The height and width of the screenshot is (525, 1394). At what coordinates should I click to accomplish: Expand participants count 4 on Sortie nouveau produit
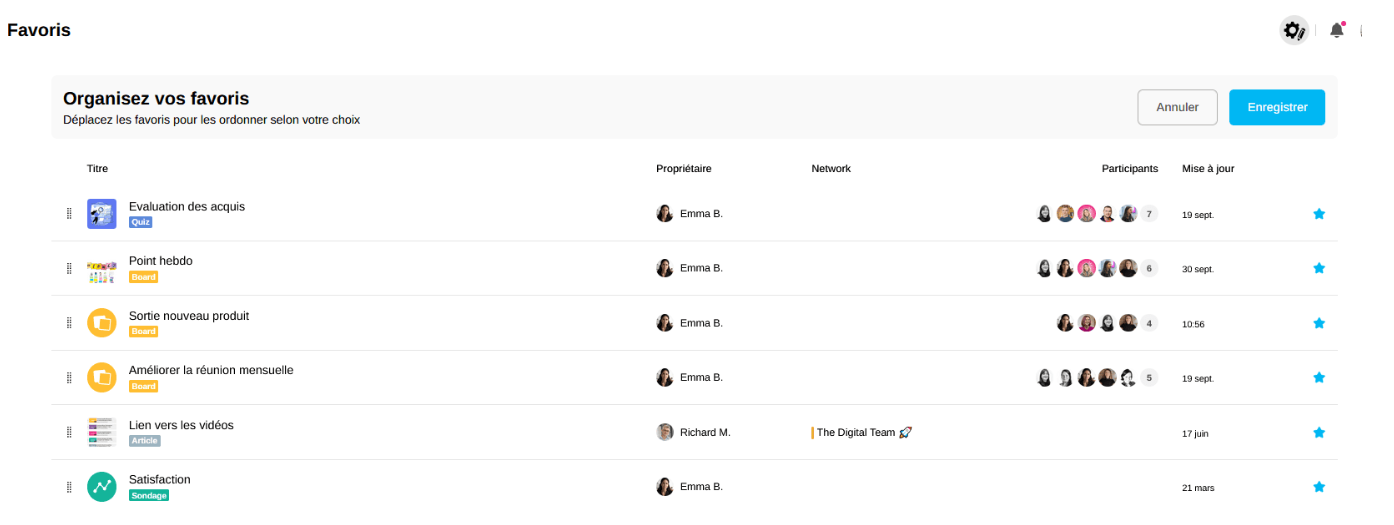point(1149,323)
